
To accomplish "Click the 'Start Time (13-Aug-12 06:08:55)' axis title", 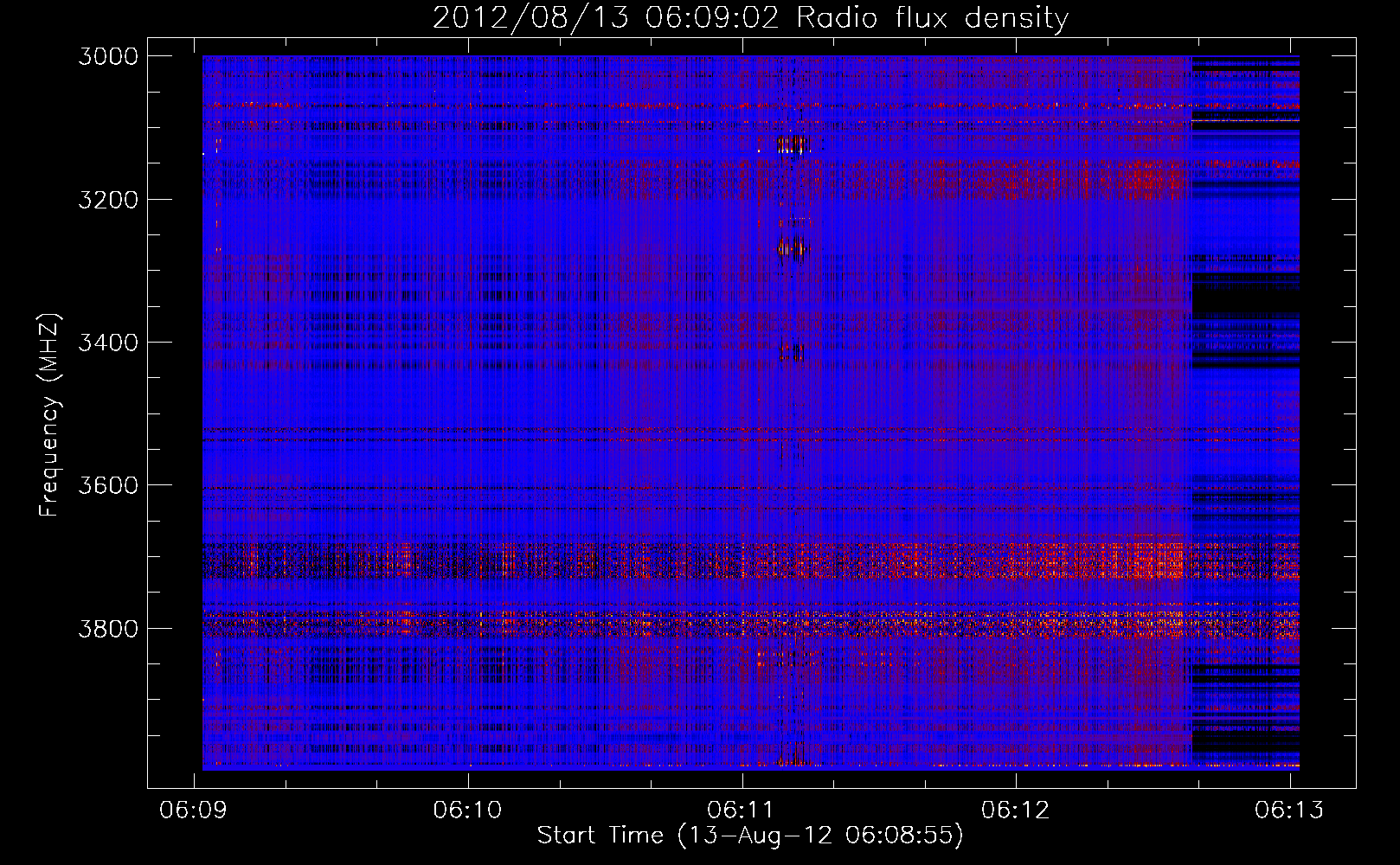I will (x=750, y=836).
